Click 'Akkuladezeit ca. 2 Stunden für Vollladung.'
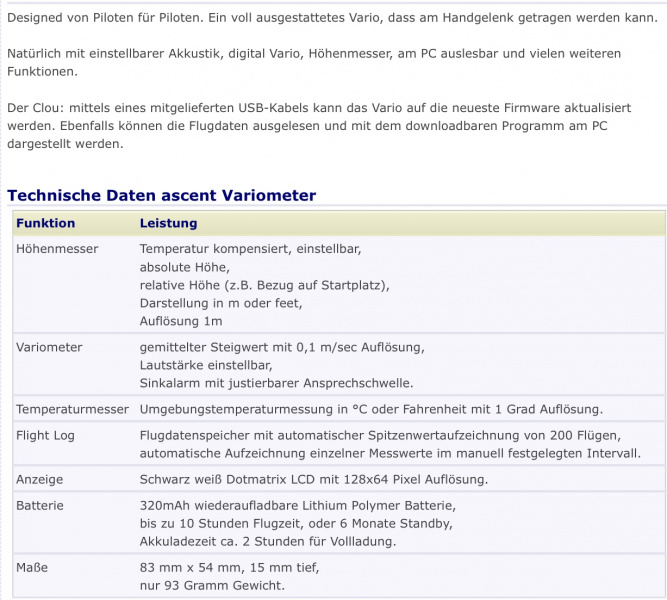 (x=268, y=542)
